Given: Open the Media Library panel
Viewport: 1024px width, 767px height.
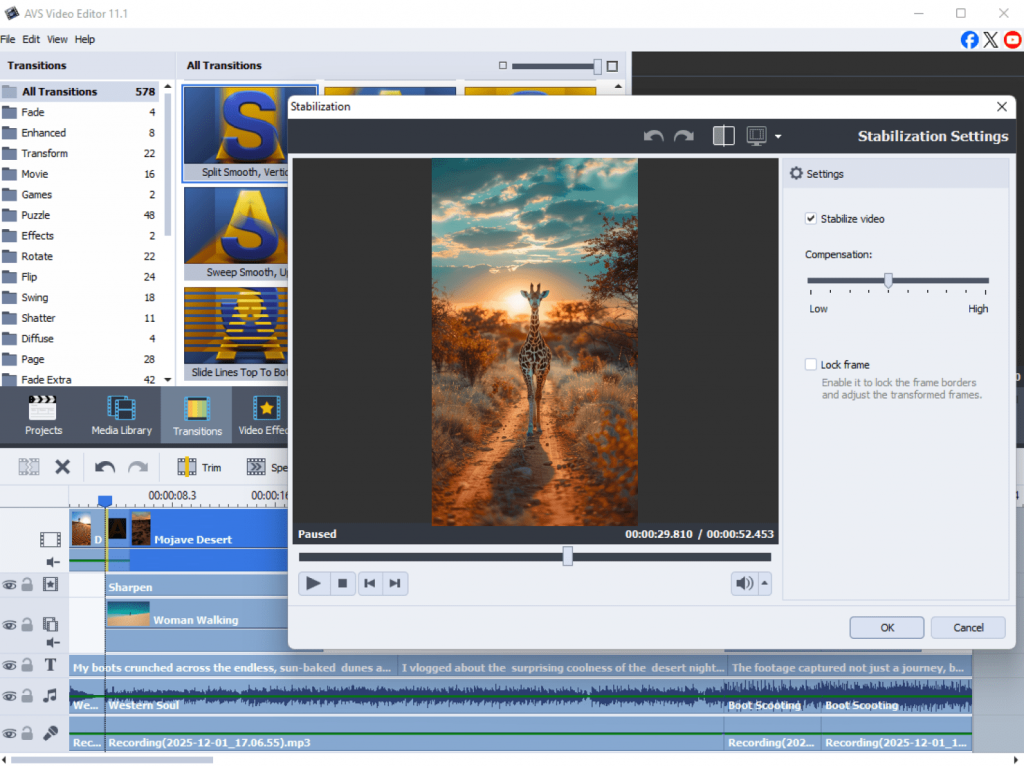Looking at the screenshot, I should pyautogui.click(x=121, y=416).
